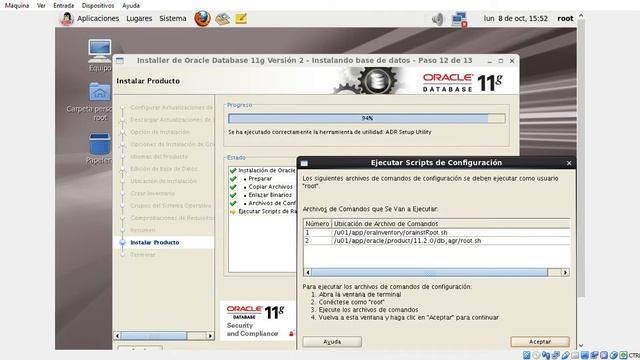Screen dimensions: 640x360
Task: Launch Firefox from the GNOME top panel
Action: (x=202, y=18)
